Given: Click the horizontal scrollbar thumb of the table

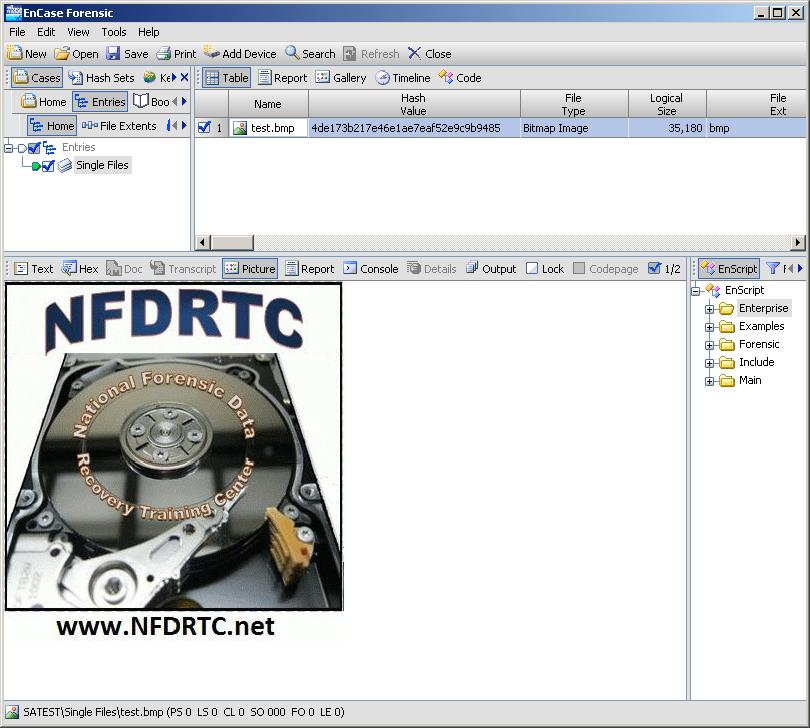Looking at the screenshot, I should [232, 242].
